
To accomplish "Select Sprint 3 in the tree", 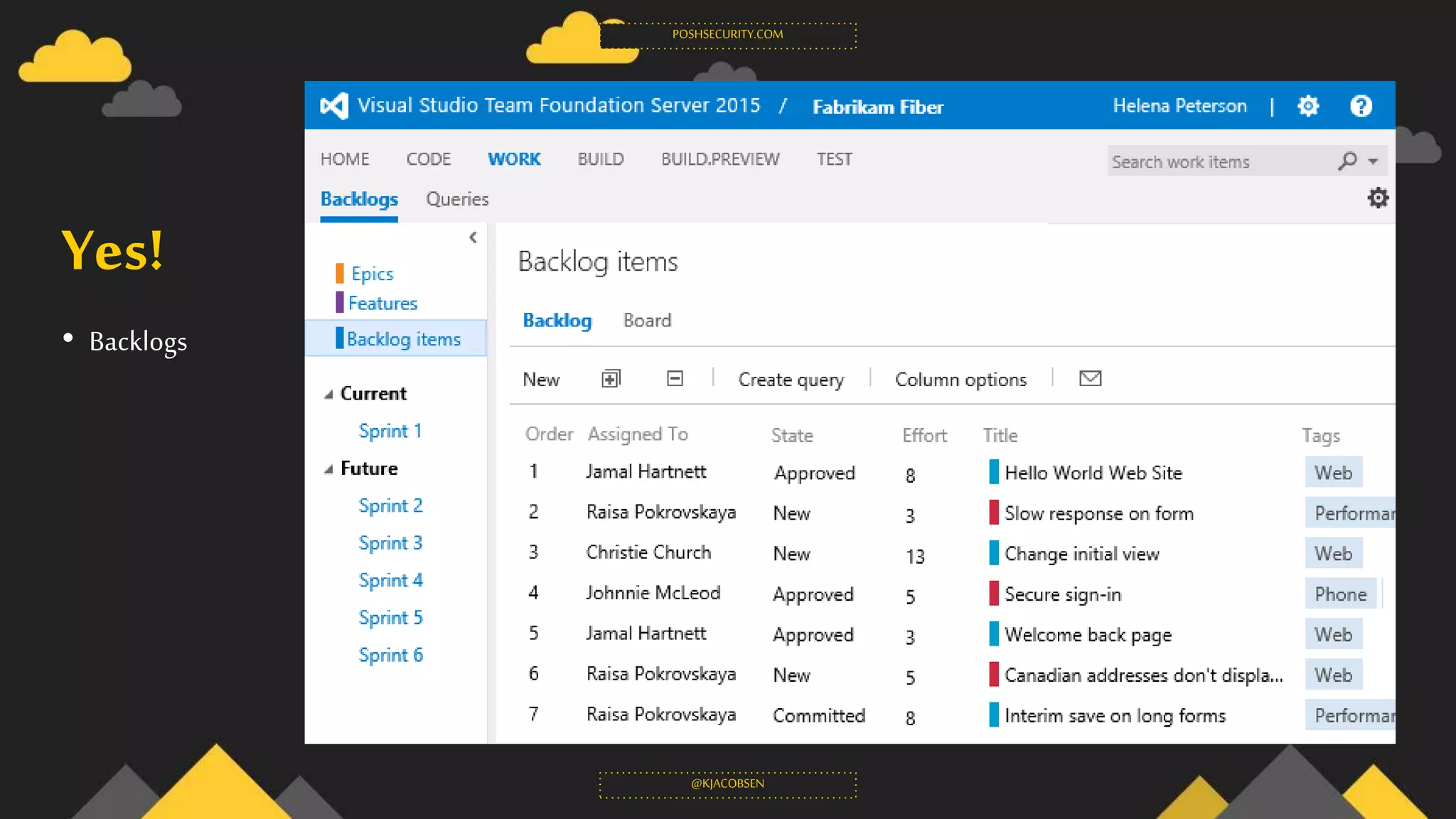I will (390, 543).
